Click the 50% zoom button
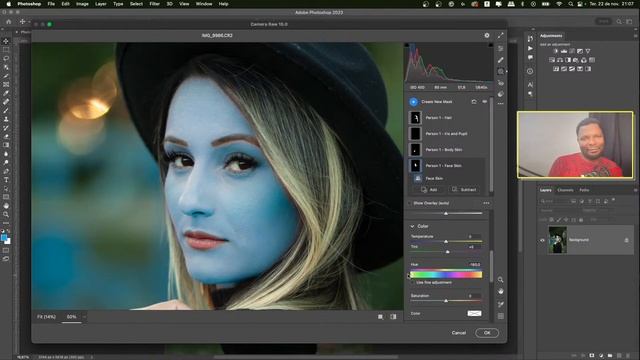Viewport: 640px width, 360px height. coord(71,317)
